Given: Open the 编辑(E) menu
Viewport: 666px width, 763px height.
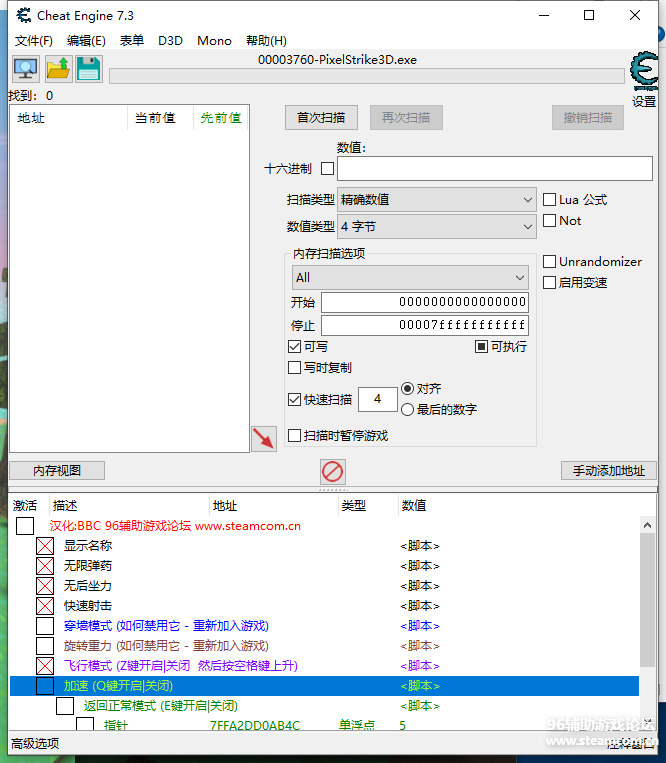Looking at the screenshot, I should (86, 41).
